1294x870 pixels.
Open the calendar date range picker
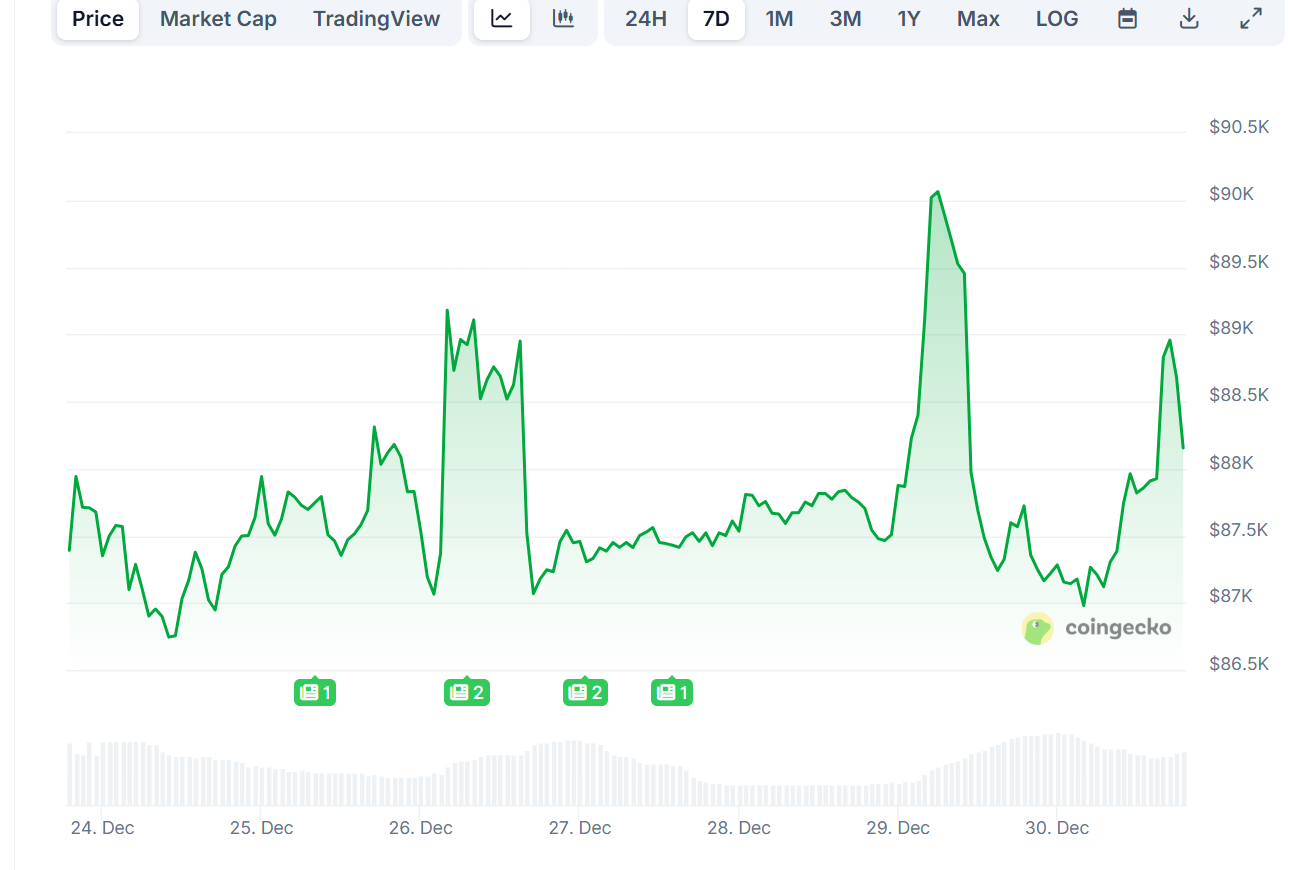tap(1127, 19)
